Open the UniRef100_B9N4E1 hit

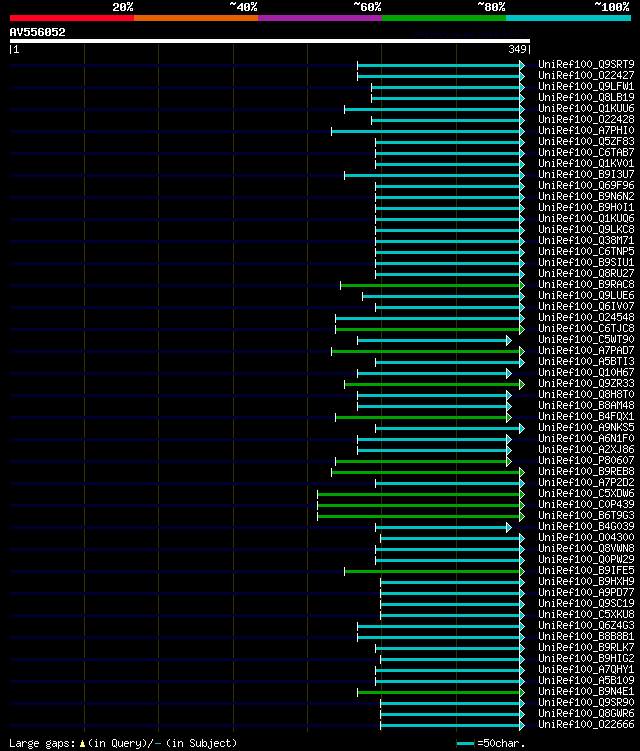coord(586,692)
